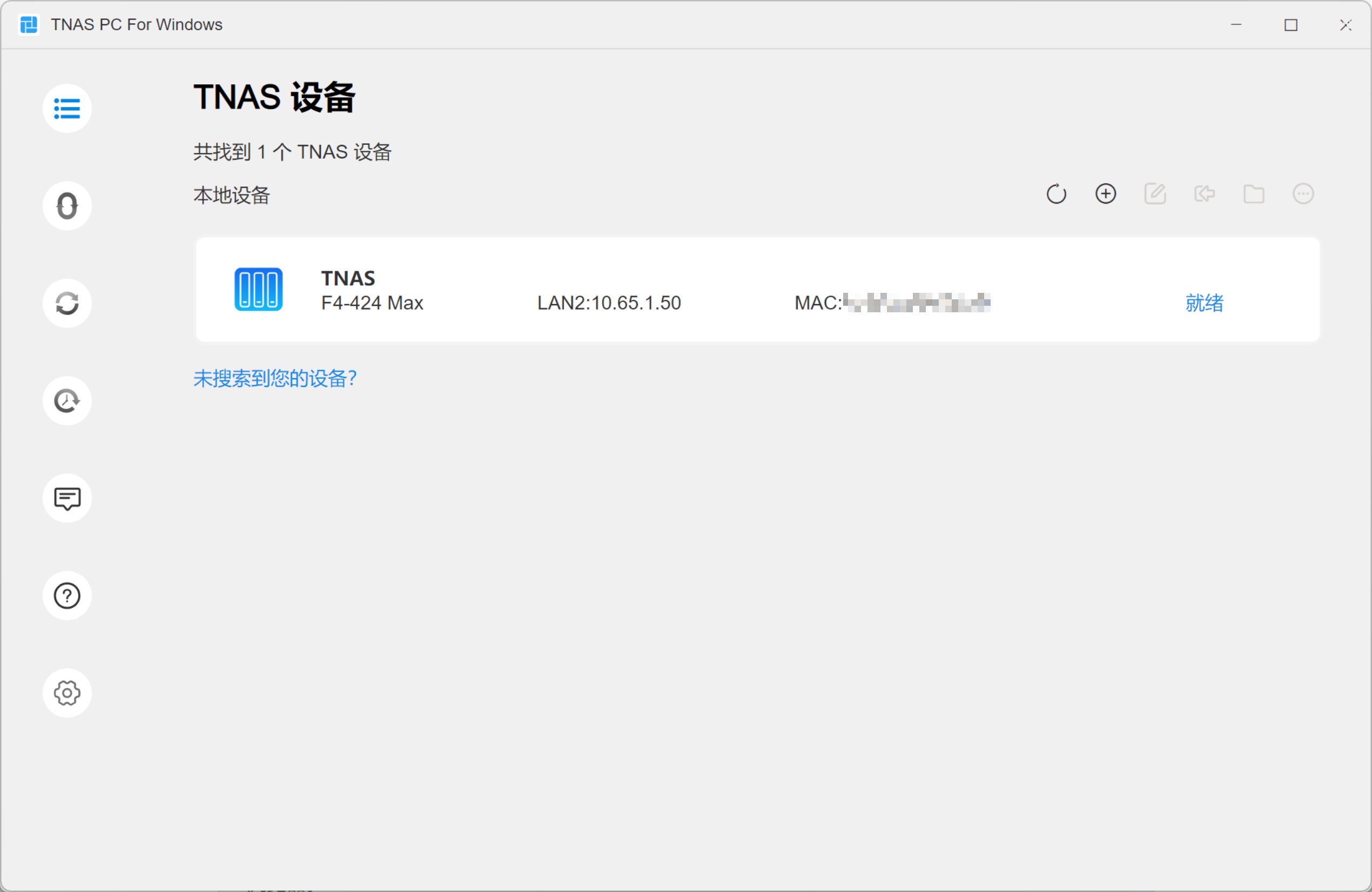Image resolution: width=1372 pixels, height=892 pixels.
Task: Select the LAN2:10.65.1.50 address text
Action: (x=609, y=303)
